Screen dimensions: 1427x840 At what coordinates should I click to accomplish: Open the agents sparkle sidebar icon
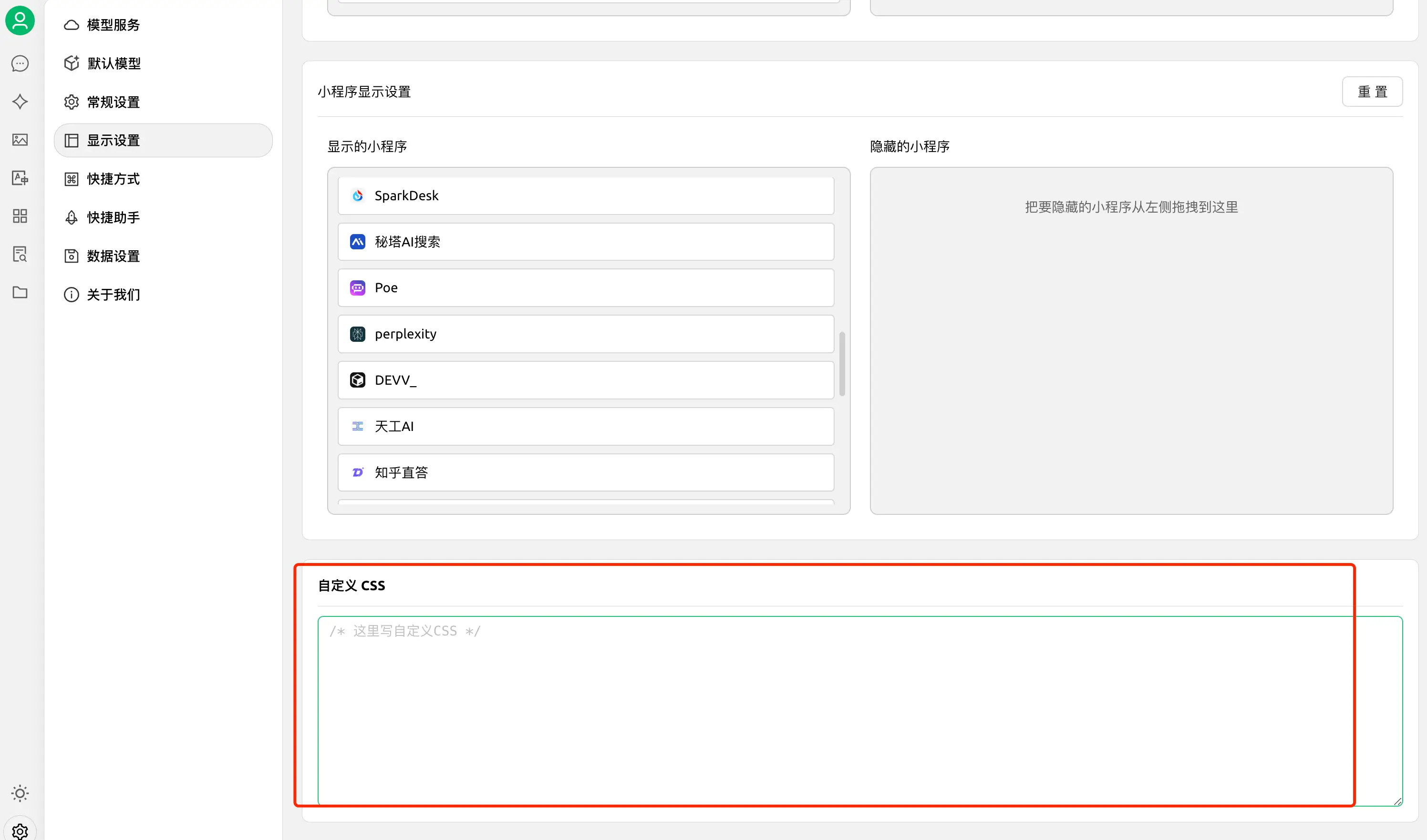20,102
